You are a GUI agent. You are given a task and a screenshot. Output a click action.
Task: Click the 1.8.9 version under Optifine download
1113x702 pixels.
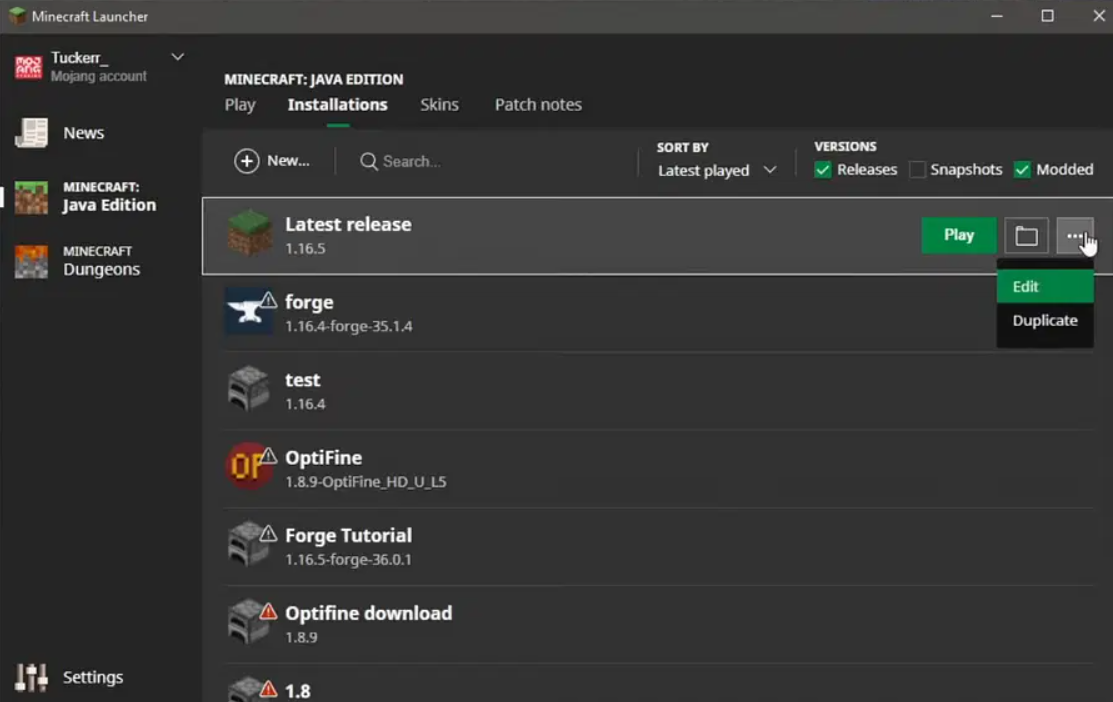[x=302, y=637]
